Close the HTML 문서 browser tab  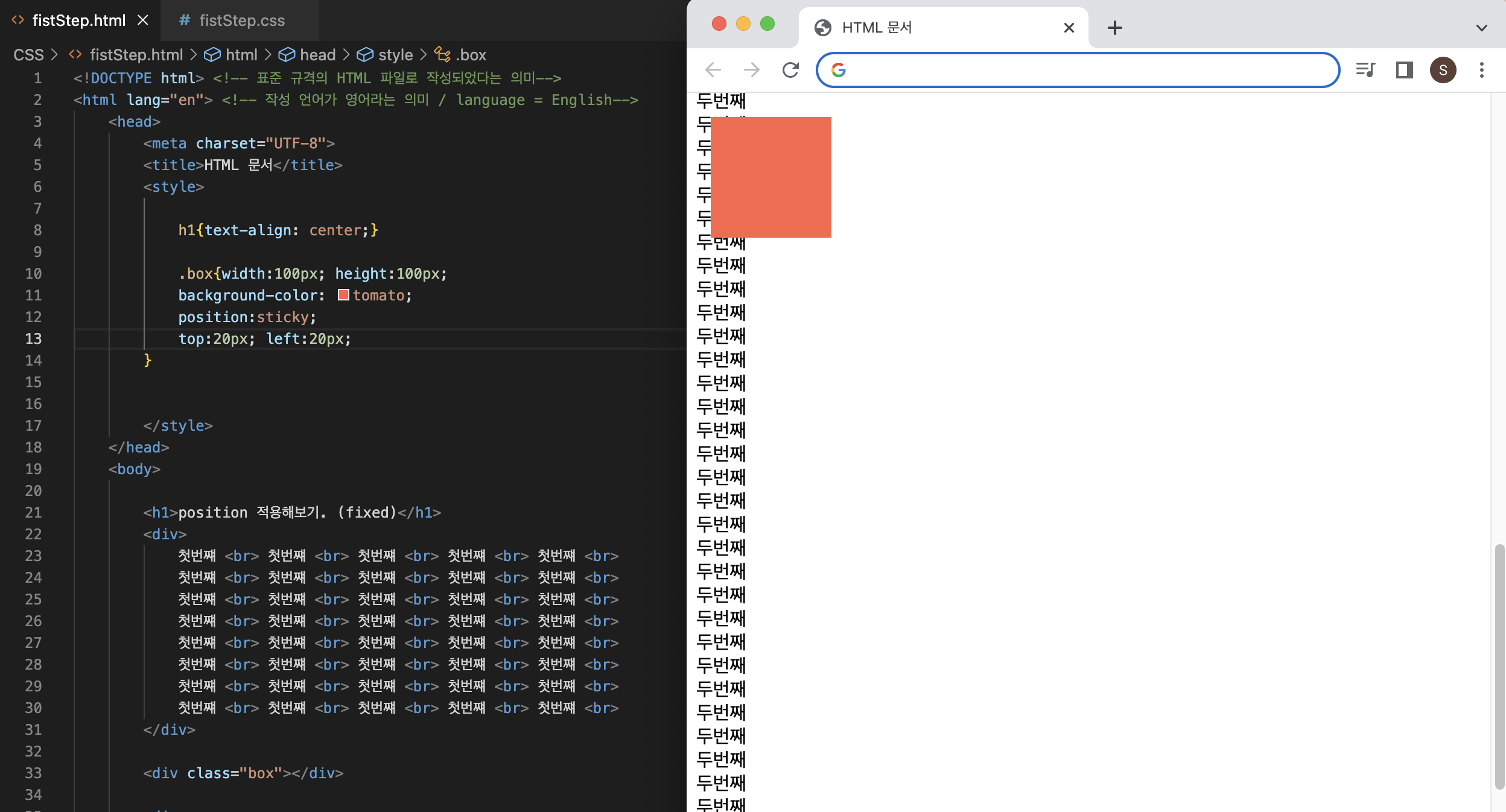[1069, 28]
